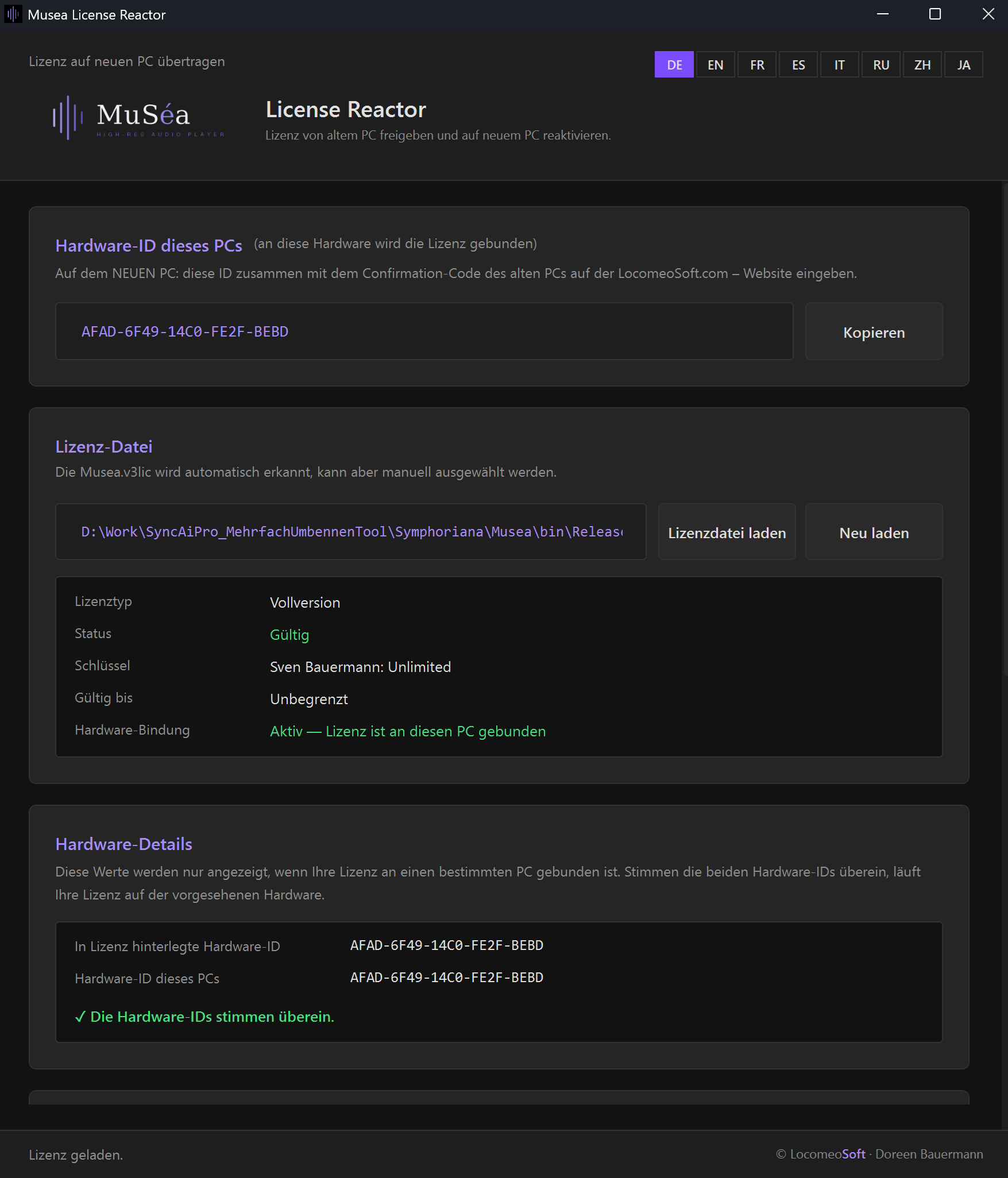Click the green Gültig status
Screen dimensions: 1008x1178
pyautogui.click(x=289, y=635)
